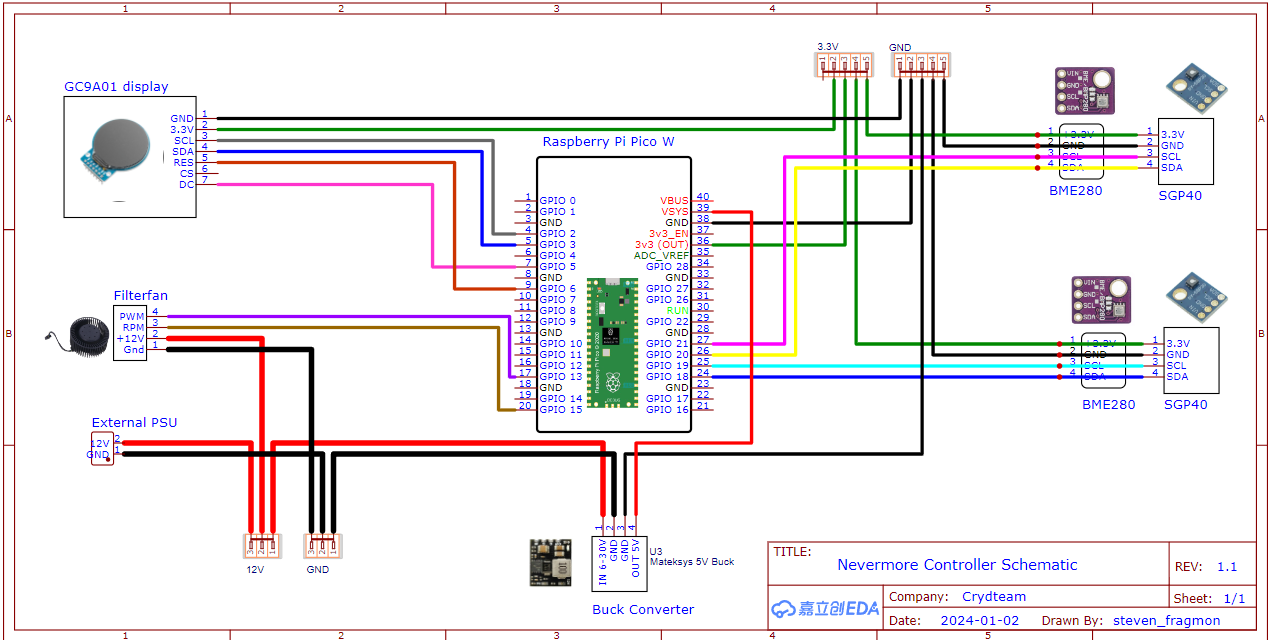Select the "Filterfan" component label

tap(141, 295)
